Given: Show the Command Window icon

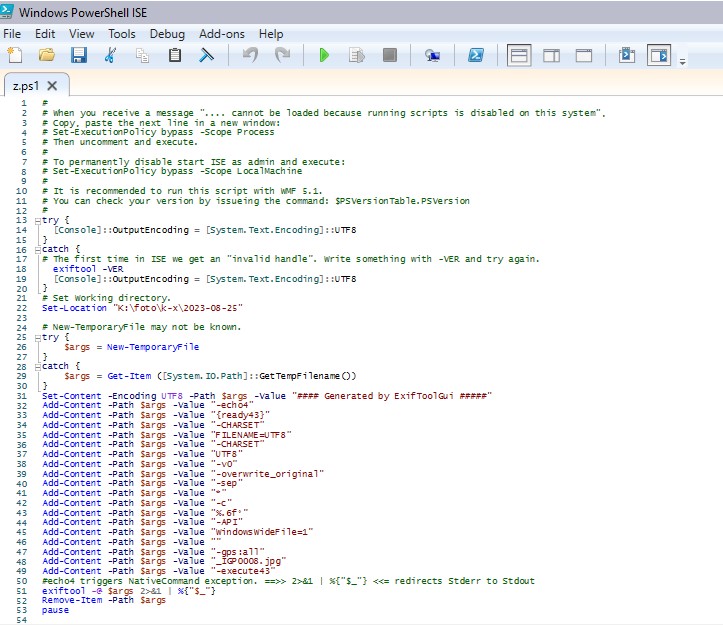Looking at the screenshot, I should point(627,55).
